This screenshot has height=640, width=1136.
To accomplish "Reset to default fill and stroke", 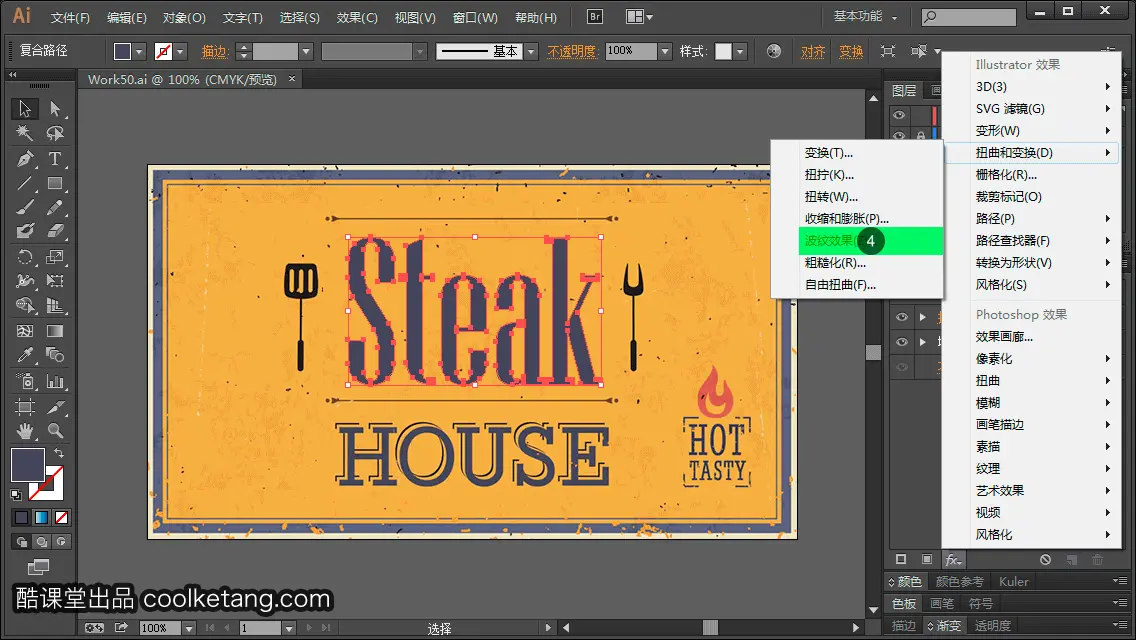I will 16,495.
